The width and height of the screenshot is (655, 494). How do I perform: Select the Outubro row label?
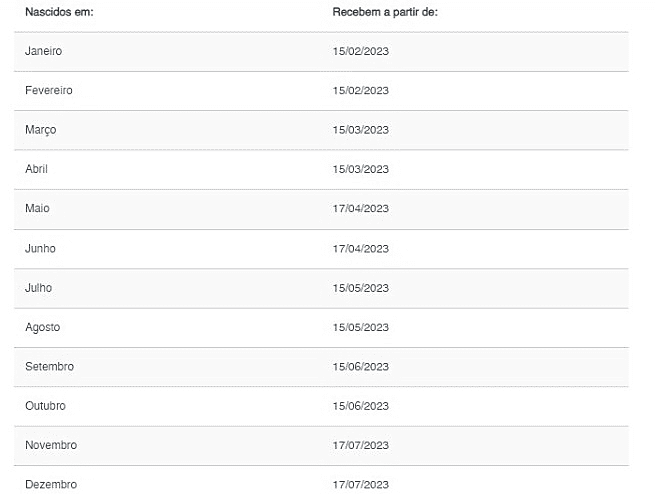coord(45,406)
